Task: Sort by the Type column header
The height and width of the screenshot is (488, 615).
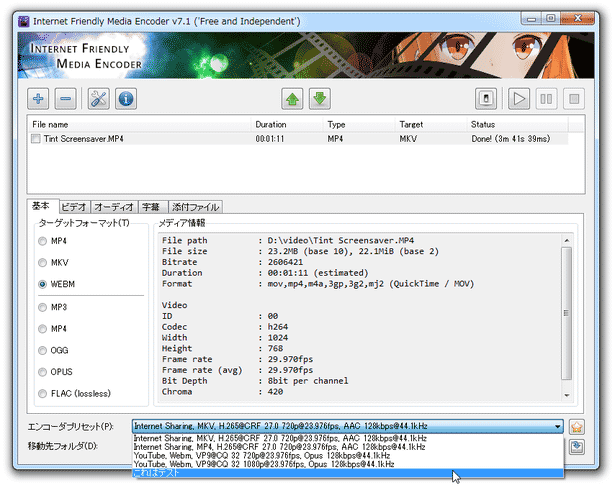Action: pyautogui.click(x=359, y=124)
